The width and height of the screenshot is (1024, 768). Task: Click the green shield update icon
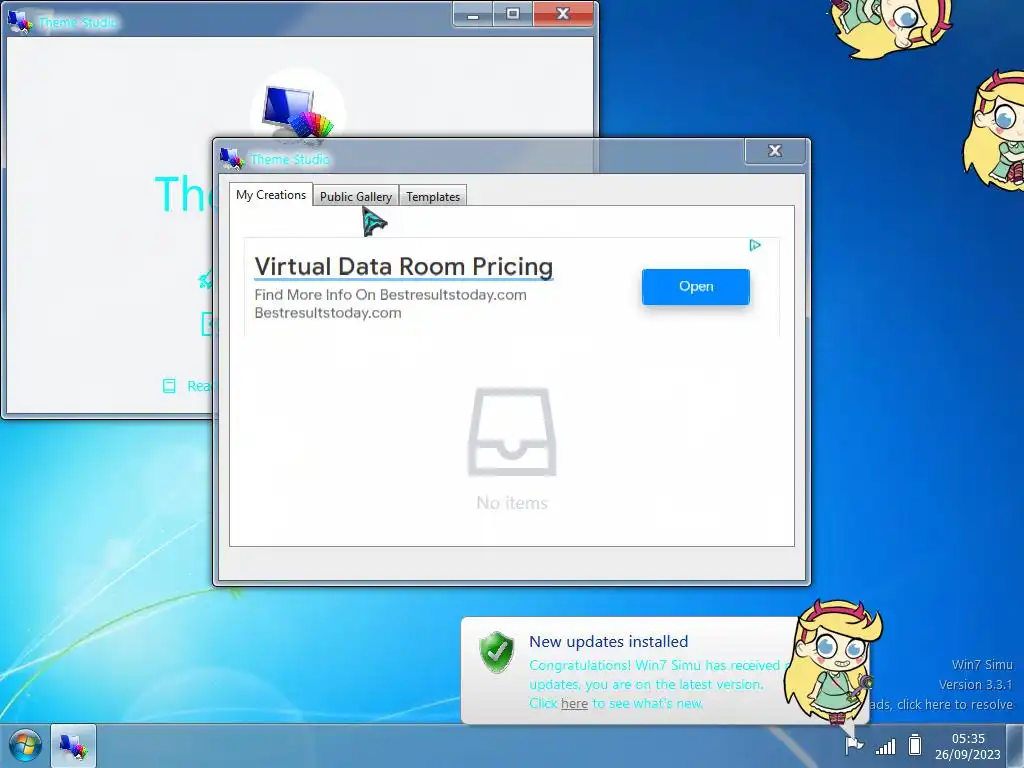[497, 652]
